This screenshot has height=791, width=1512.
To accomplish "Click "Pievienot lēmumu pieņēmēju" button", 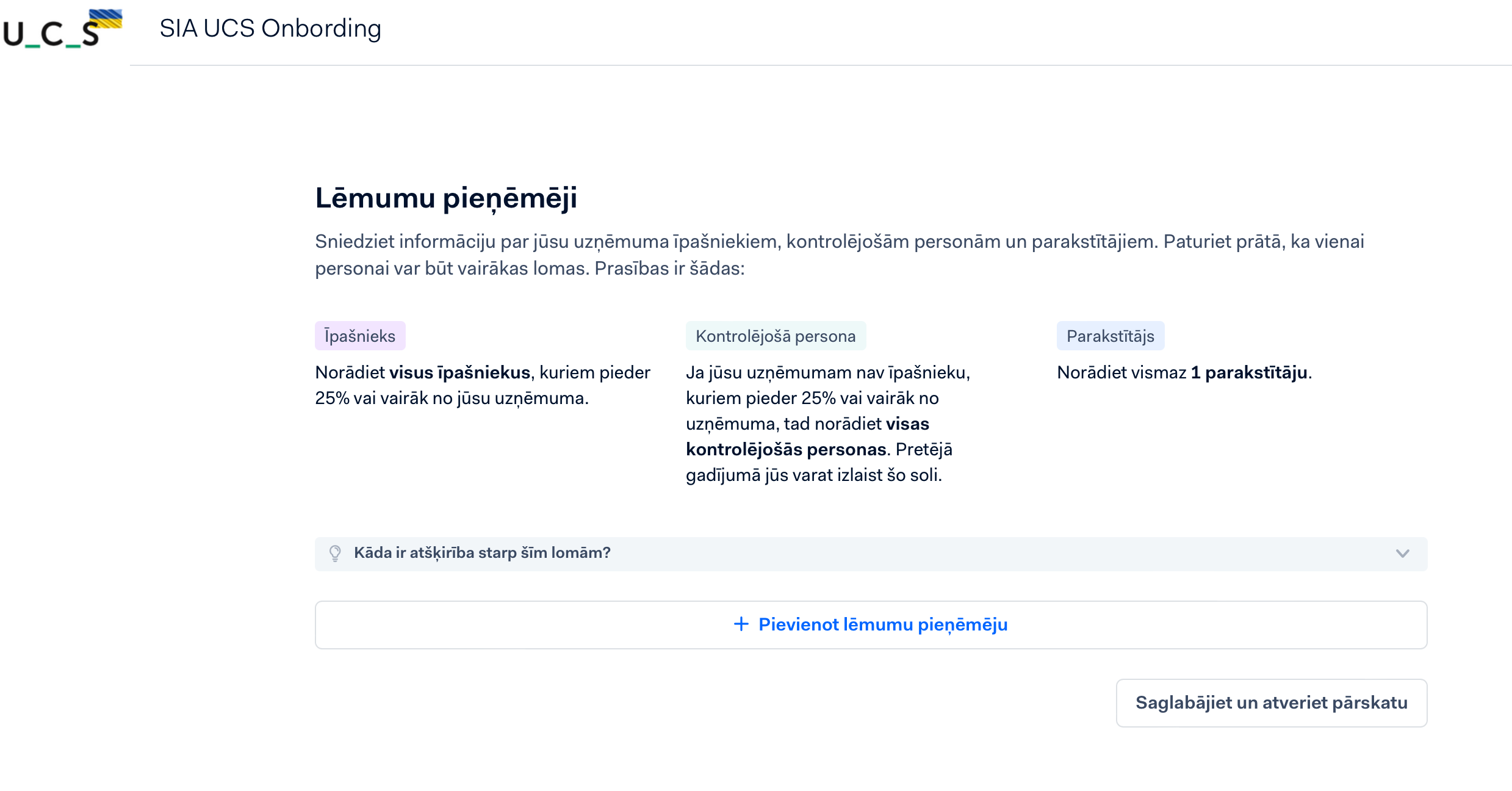I will pos(871,625).
